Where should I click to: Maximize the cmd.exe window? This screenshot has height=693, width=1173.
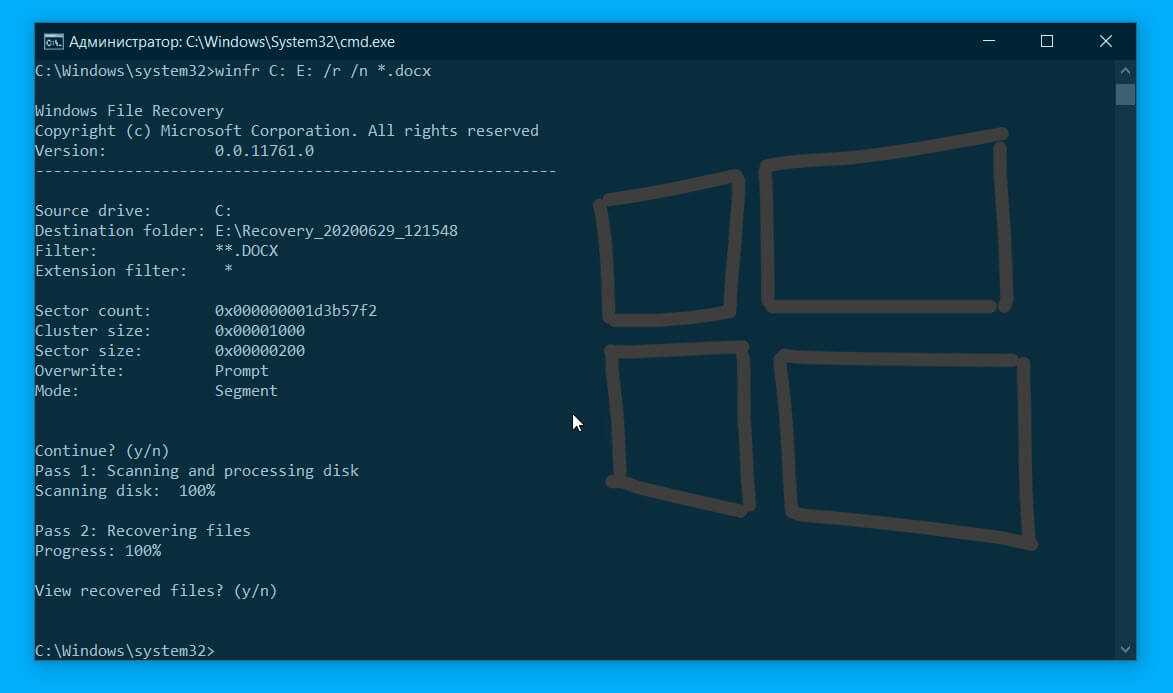pos(1047,41)
